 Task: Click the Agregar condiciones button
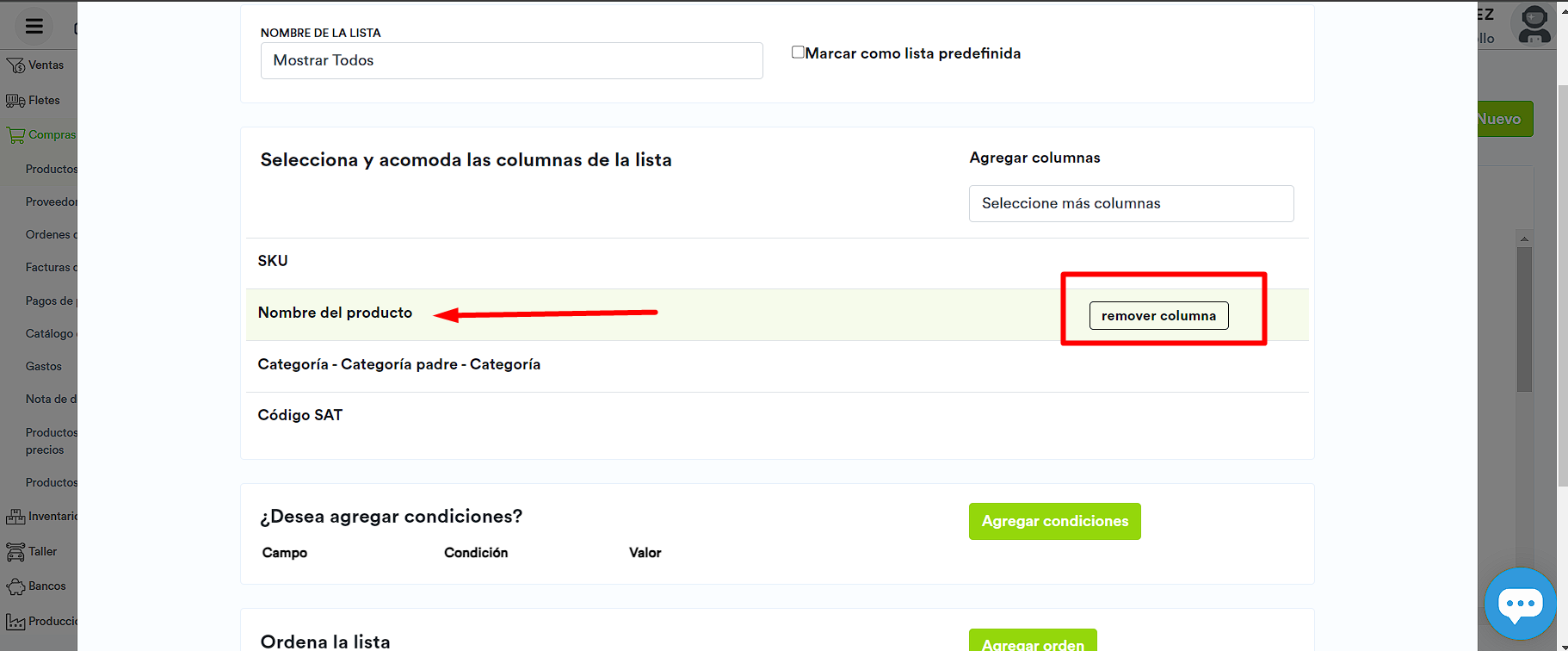[x=1054, y=522]
